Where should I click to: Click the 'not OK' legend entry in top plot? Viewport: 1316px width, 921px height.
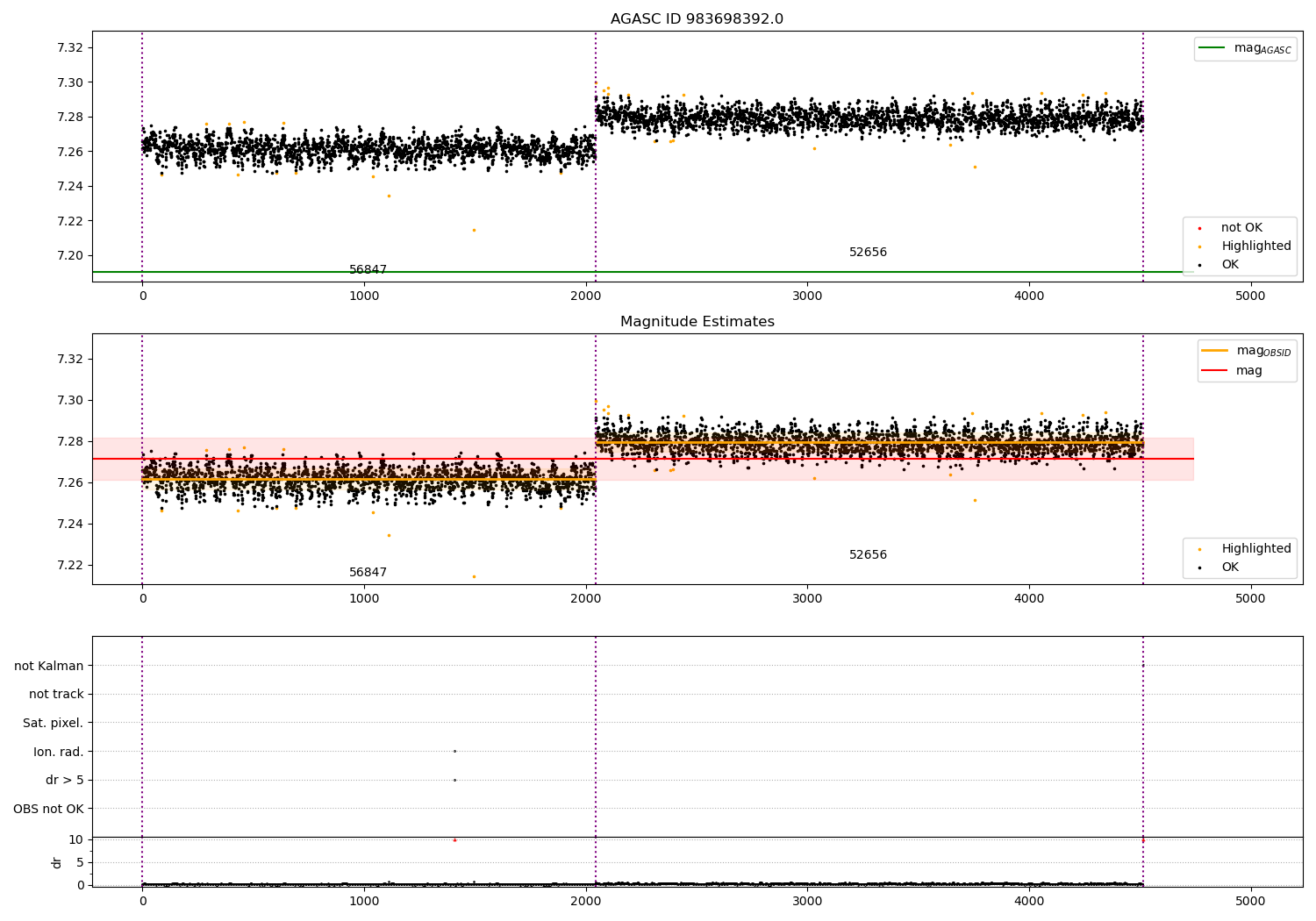pyautogui.click(x=1241, y=228)
